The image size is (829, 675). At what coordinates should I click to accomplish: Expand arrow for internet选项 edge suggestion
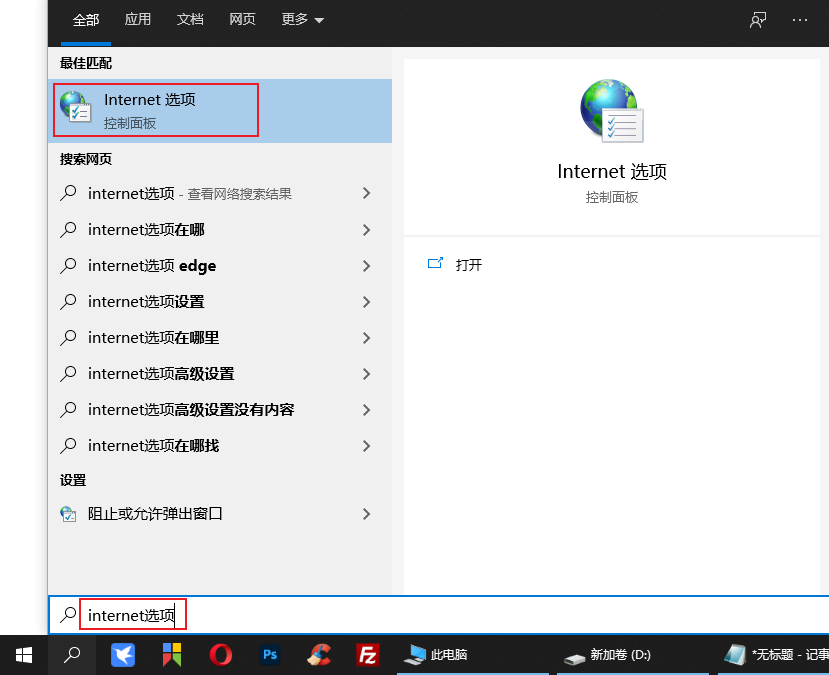[366, 266]
